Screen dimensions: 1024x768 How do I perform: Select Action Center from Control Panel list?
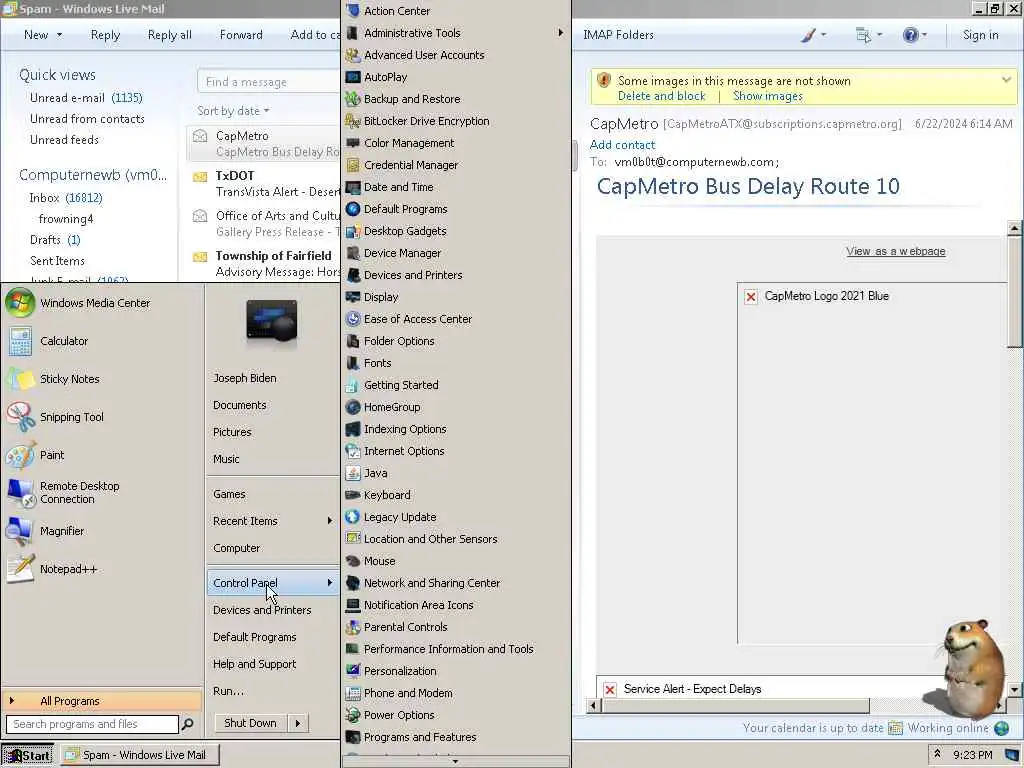396,11
